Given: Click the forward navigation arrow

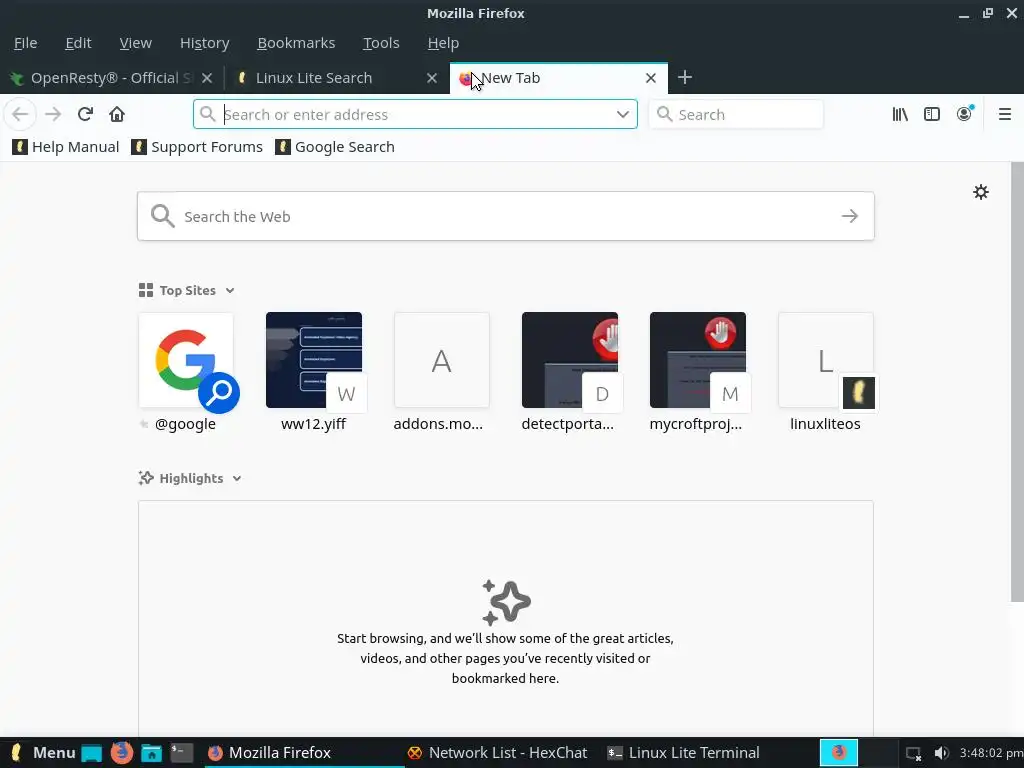Looking at the screenshot, I should pyautogui.click(x=53, y=114).
